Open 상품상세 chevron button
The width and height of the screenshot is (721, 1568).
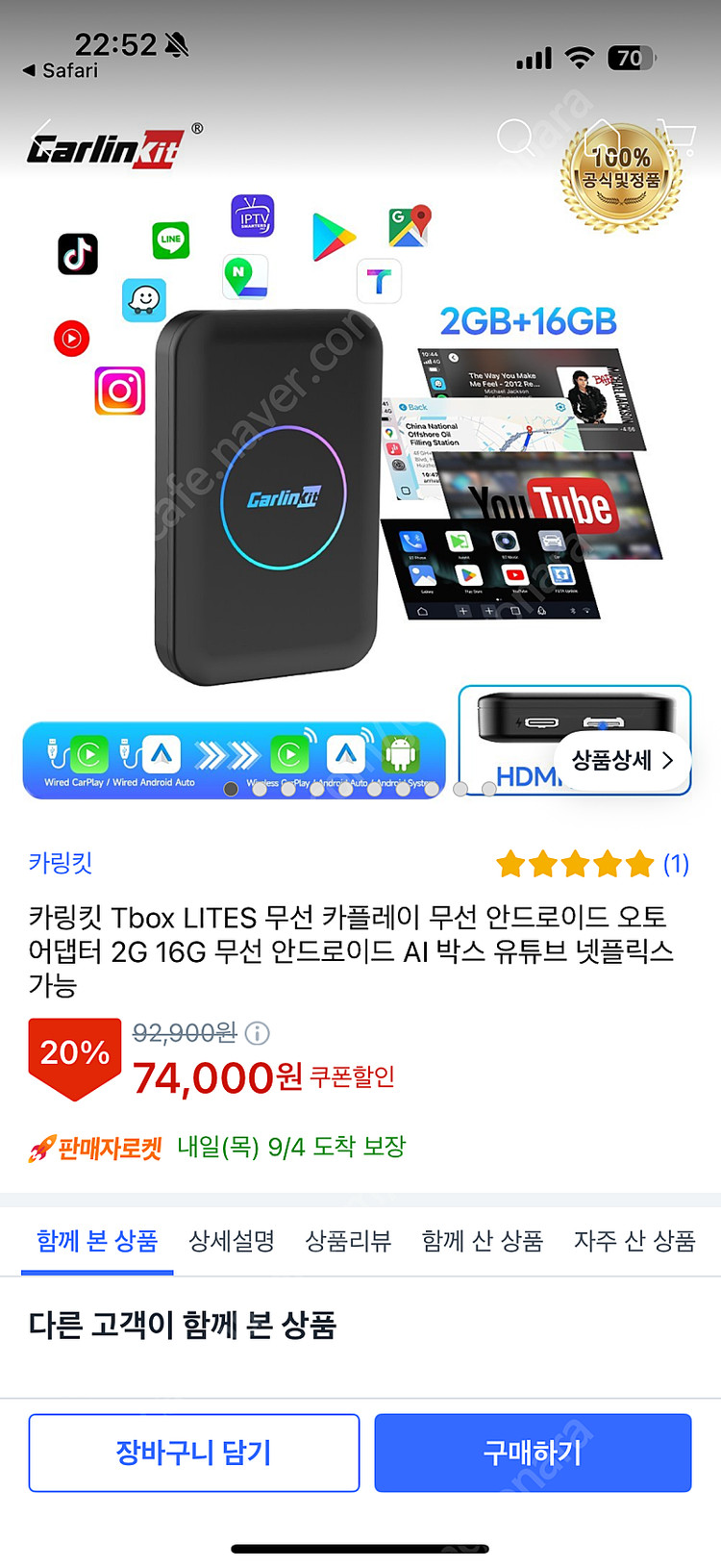click(622, 760)
